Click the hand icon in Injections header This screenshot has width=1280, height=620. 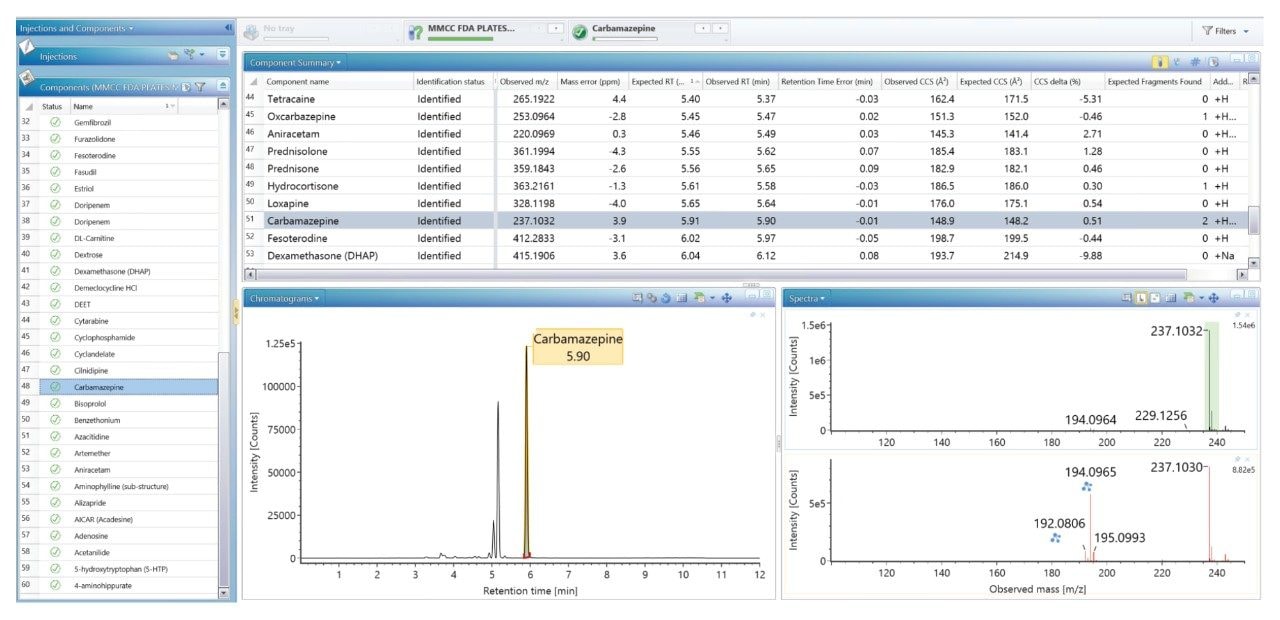173,55
